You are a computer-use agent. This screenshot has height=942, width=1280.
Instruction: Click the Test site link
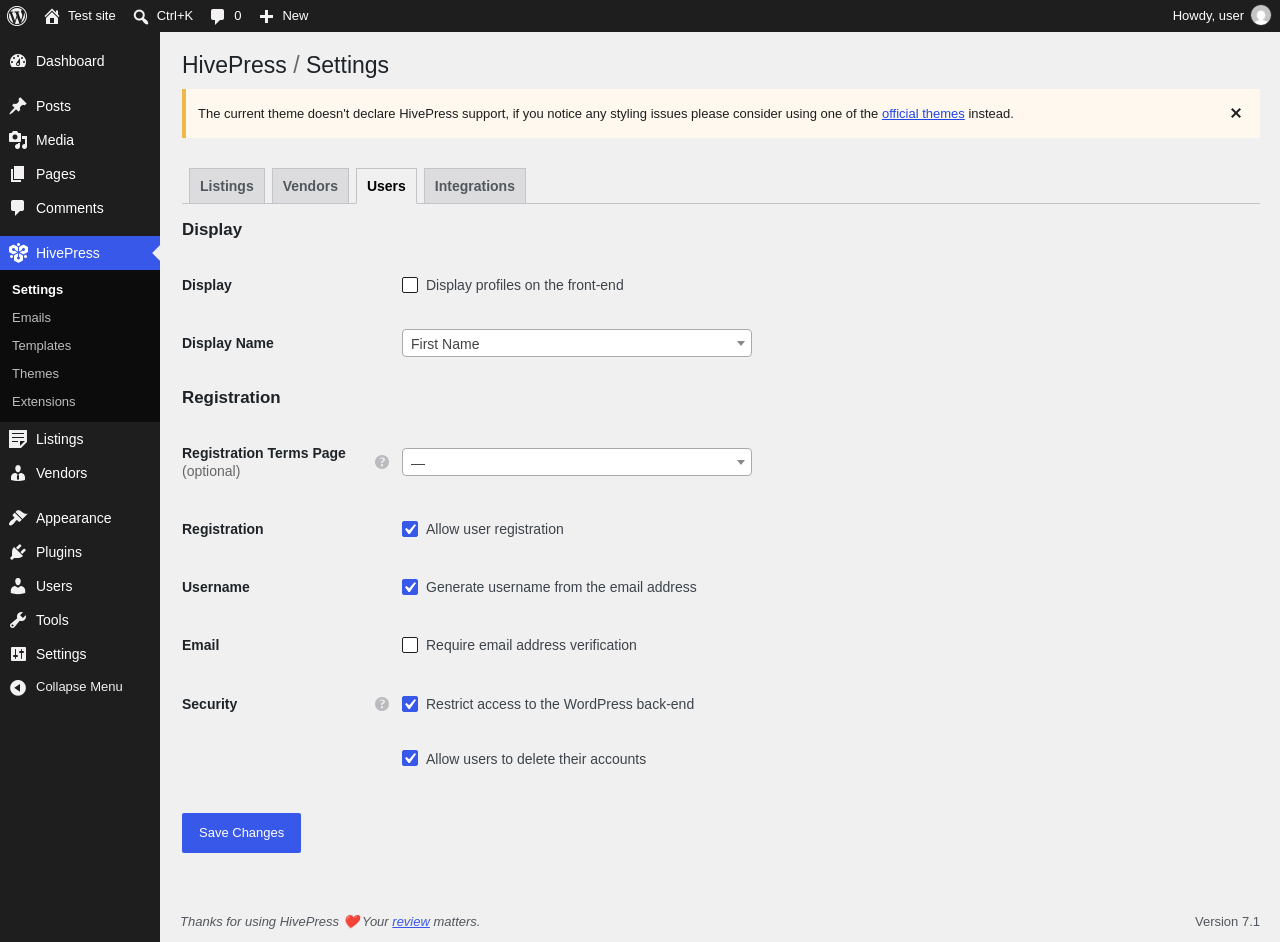point(92,16)
